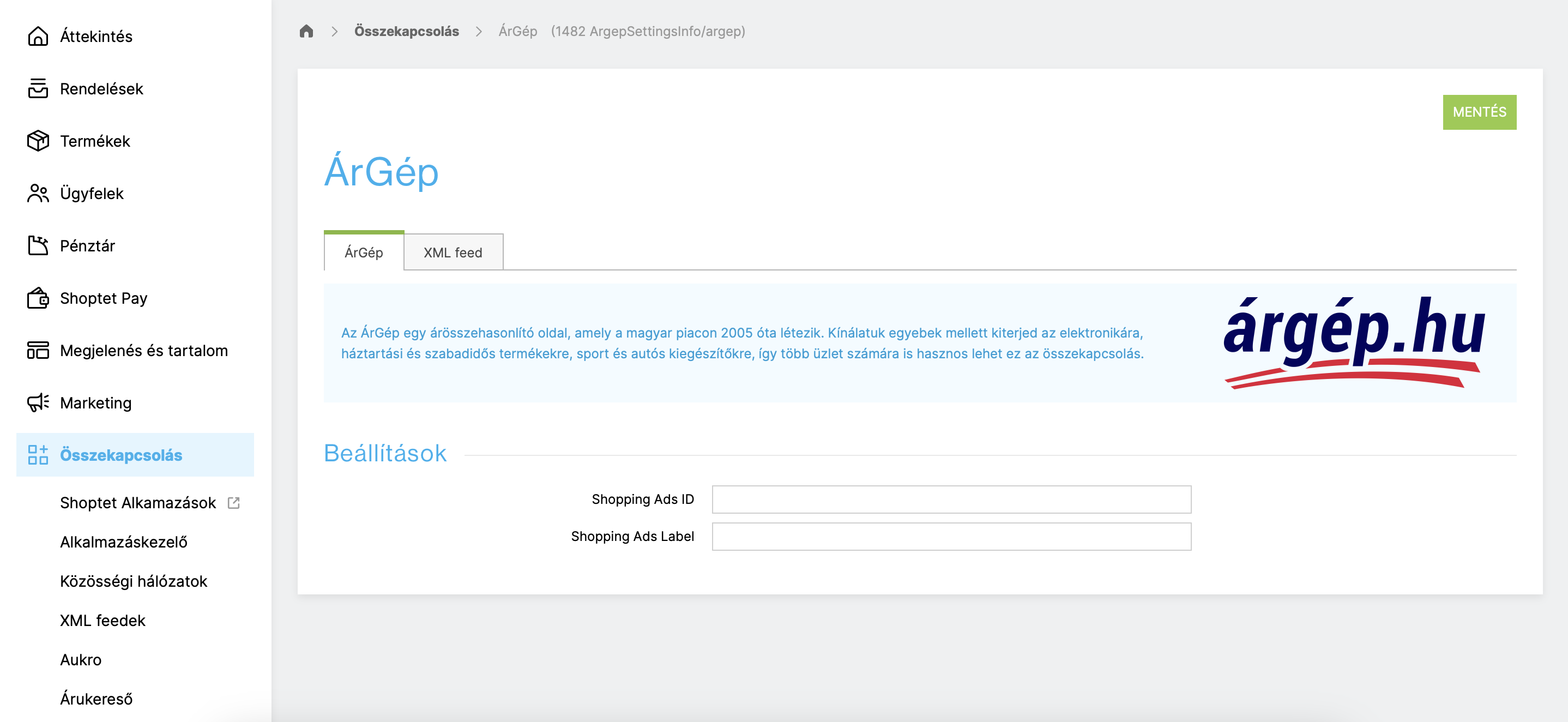Click the Pénztár icon in sidebar
Screen dimensions: 1568x722
pyautogui.click(x=38, y=246)
